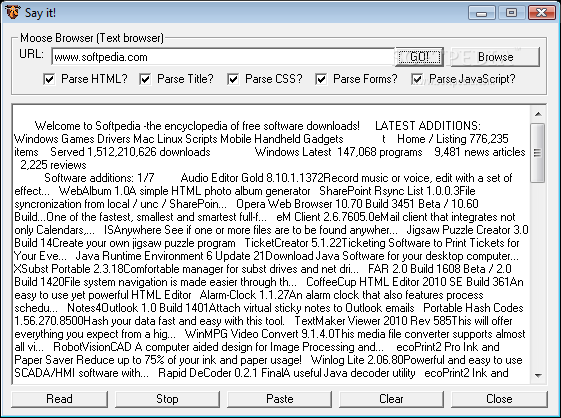The width and height of the screenshot is (561, 418).
Task: Click the text 'Rapid DeCoder 0.2.1'
Action: (208, 373)
